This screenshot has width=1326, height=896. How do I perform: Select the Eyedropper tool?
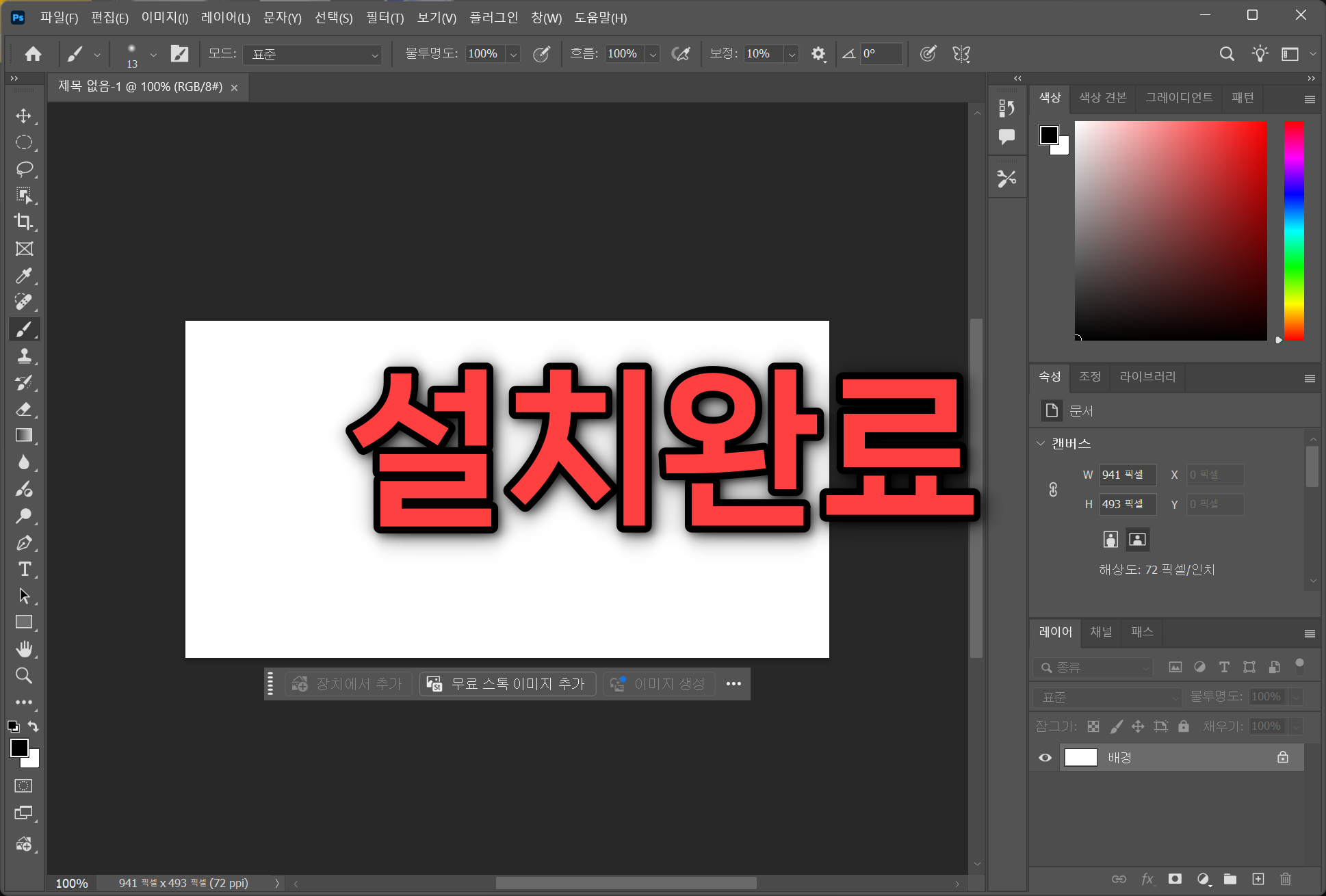24,276
